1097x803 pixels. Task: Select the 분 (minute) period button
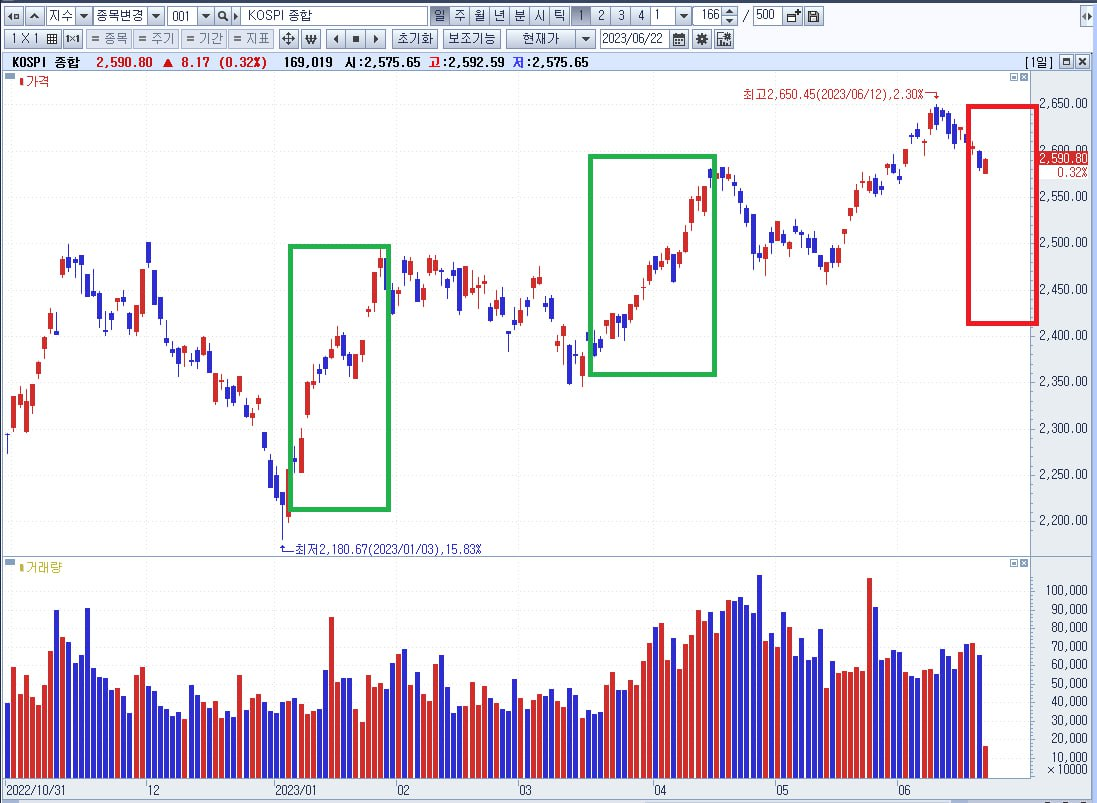[x=520, y=15]
